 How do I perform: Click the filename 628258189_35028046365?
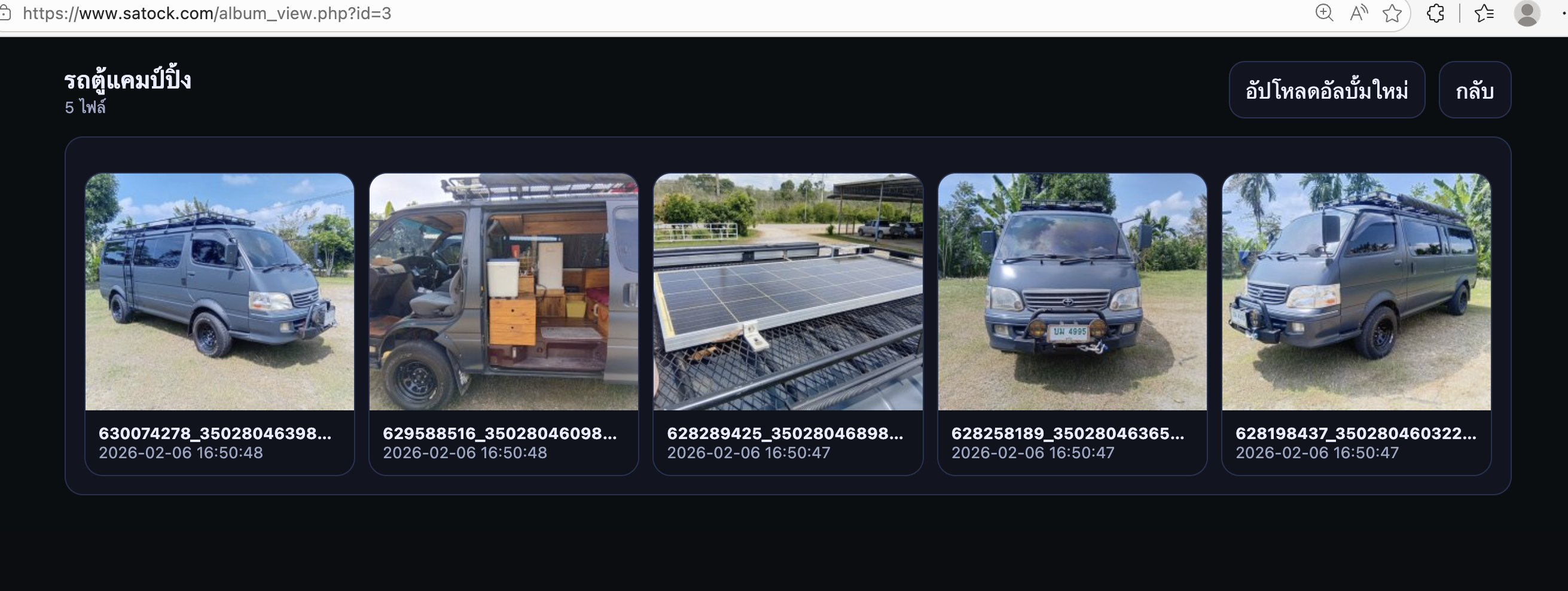tap(1067, 433)
